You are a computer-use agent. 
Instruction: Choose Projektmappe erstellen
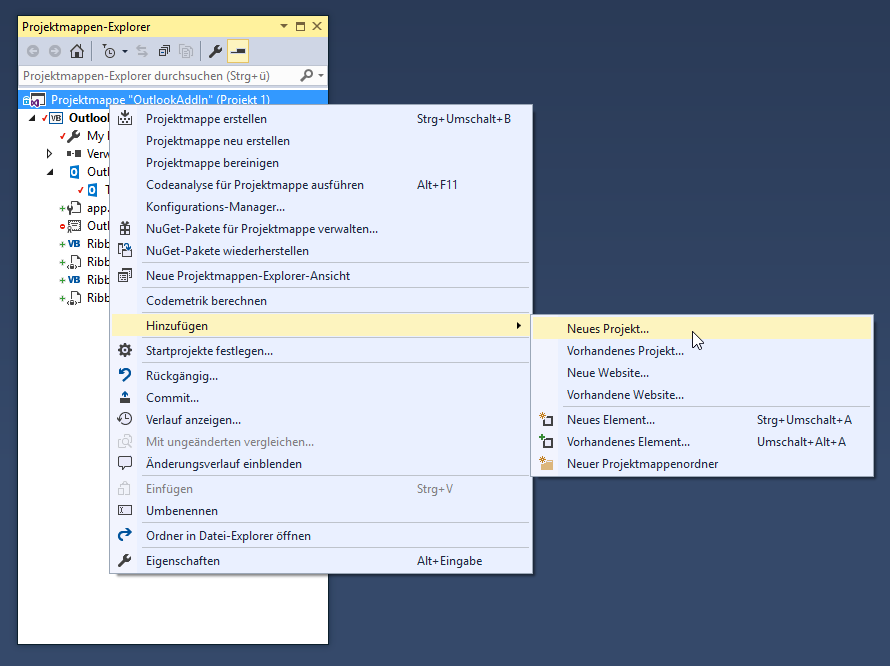click(206, 119)
